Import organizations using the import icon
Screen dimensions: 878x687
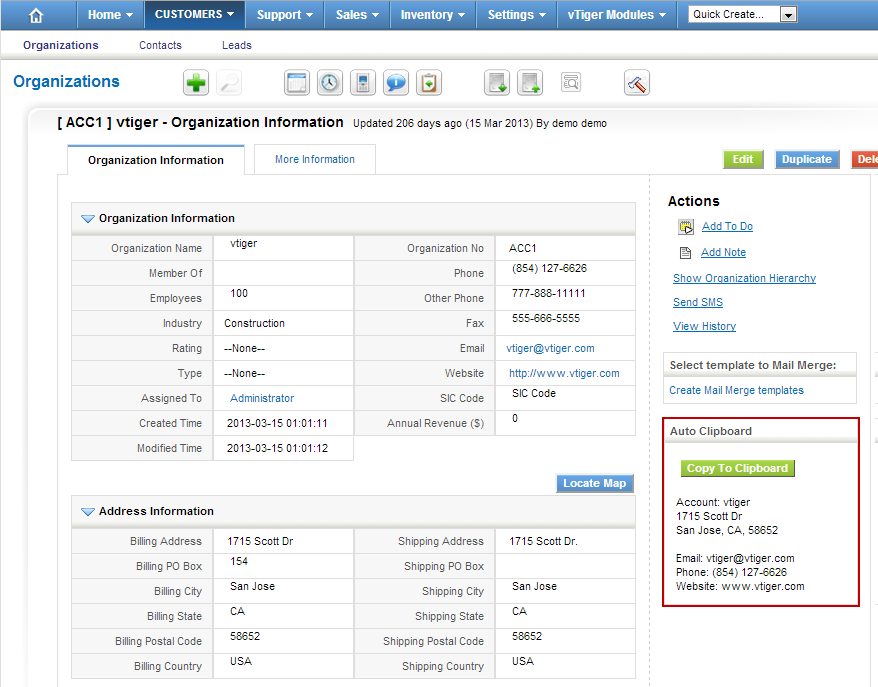[x=497, y=83]
